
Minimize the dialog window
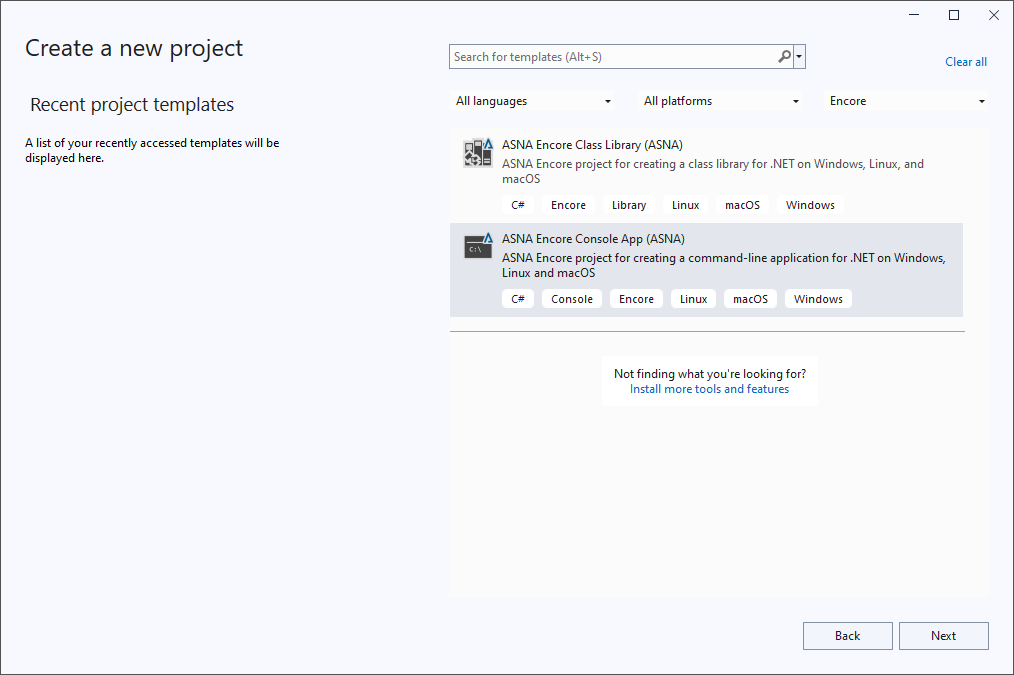pyautogui.click(x=914, y=15)
